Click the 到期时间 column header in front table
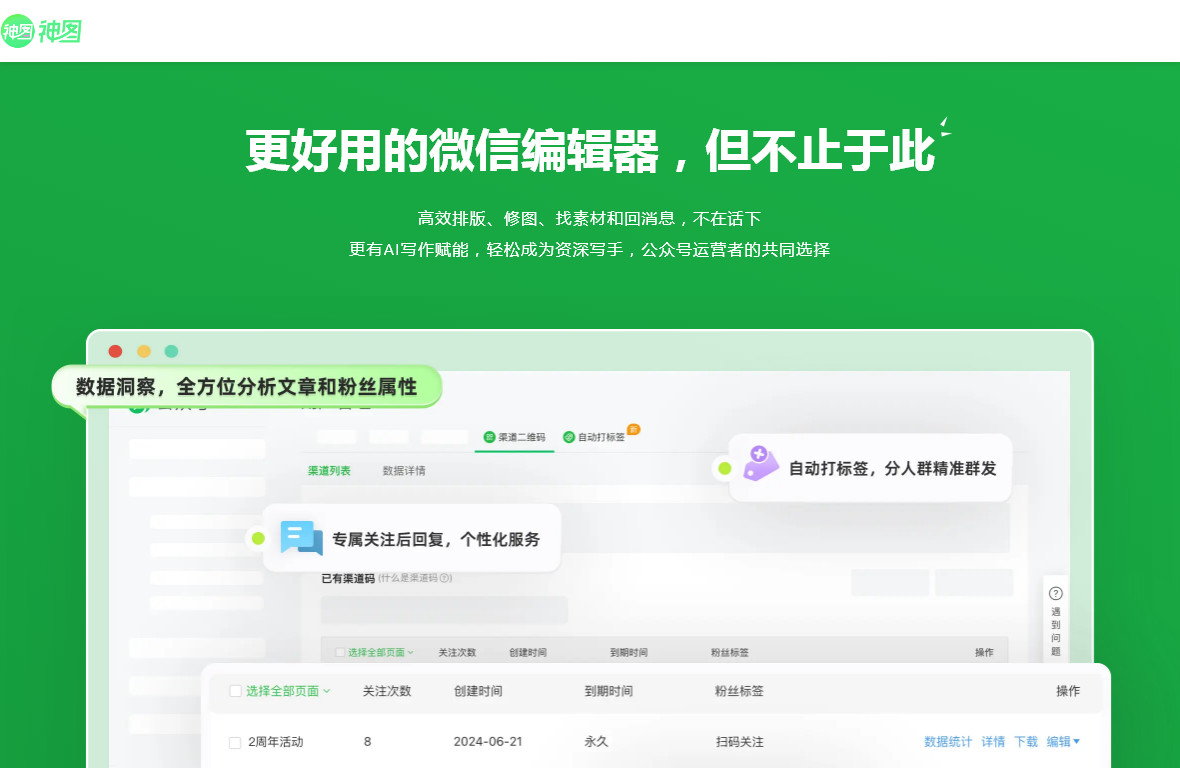The image size is (1180, 768). pos(609,691)
